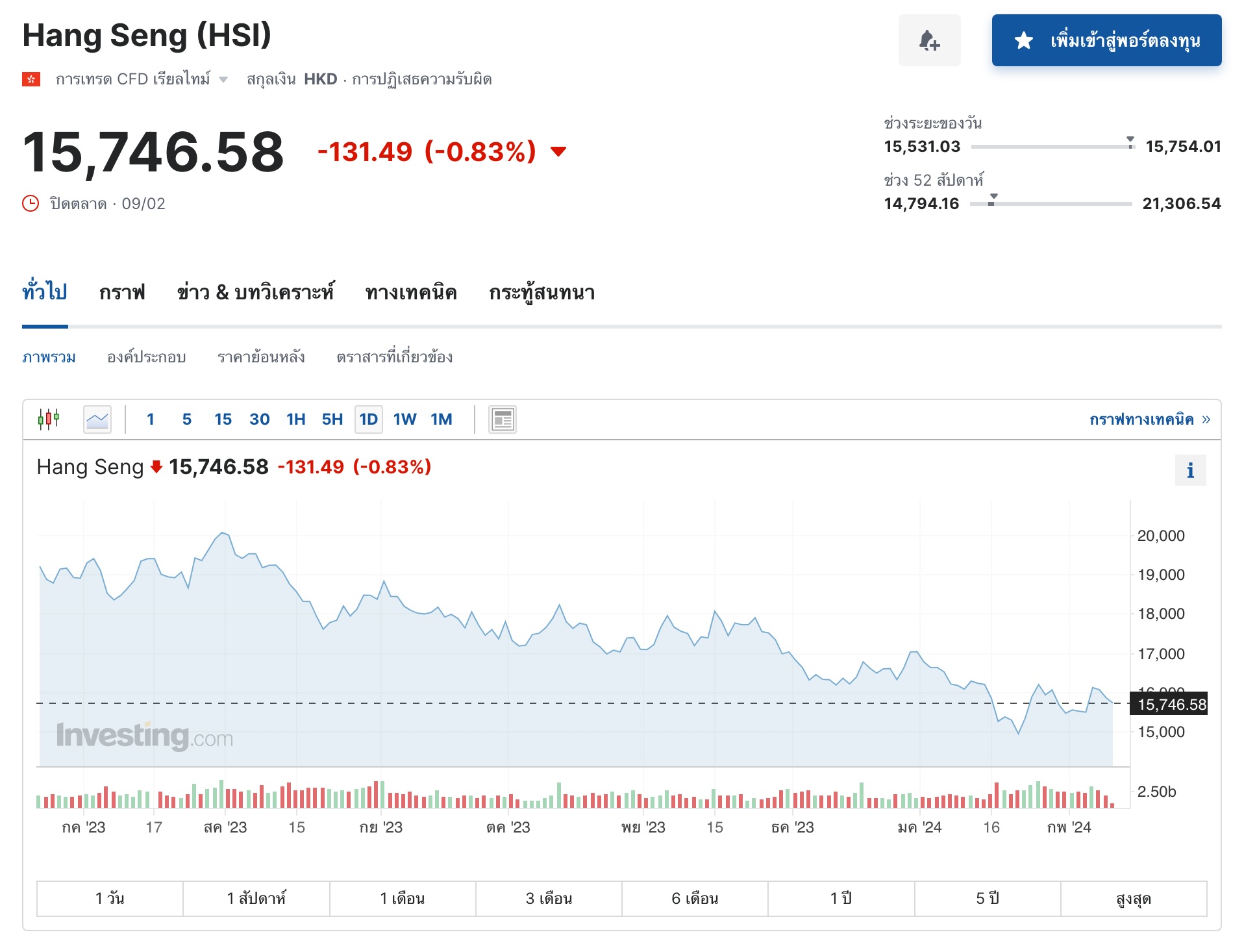Click the price alert bell icon
Screen dimensions: 1244x952
(x=929, y=40)
